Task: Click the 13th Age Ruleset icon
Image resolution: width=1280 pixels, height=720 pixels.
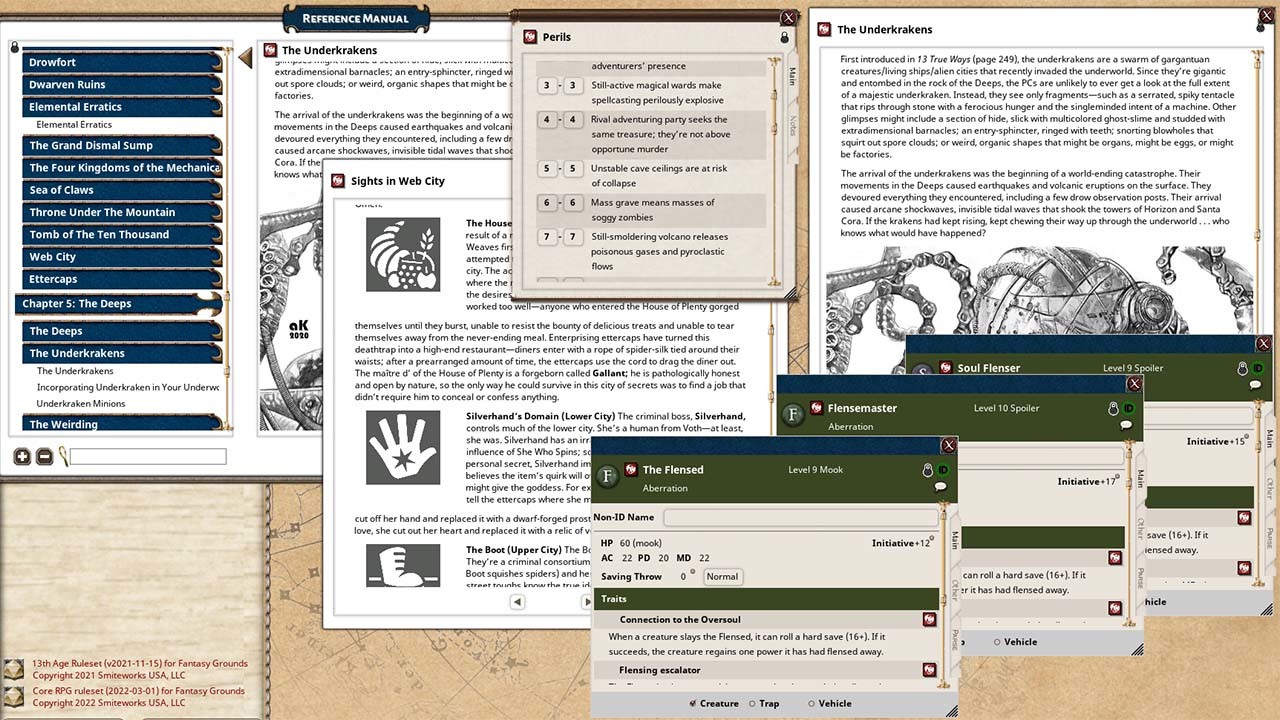Action: coord(14,670)
